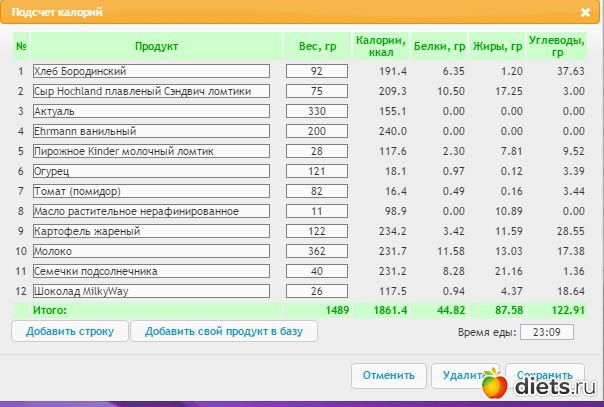Select the Актуаль weight field 330
Screen dimensions: 604x407
317,111
